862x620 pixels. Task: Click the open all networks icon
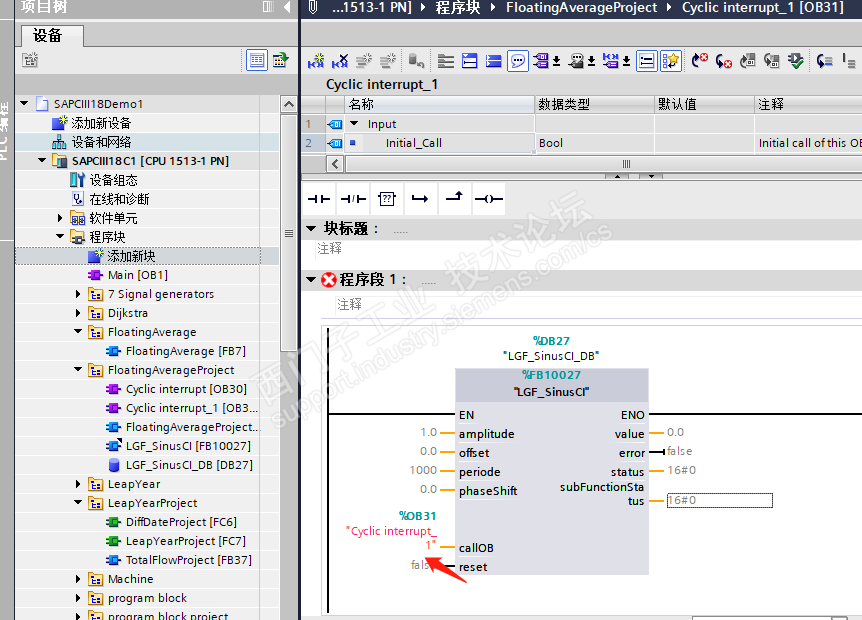[x=469, y=60]
